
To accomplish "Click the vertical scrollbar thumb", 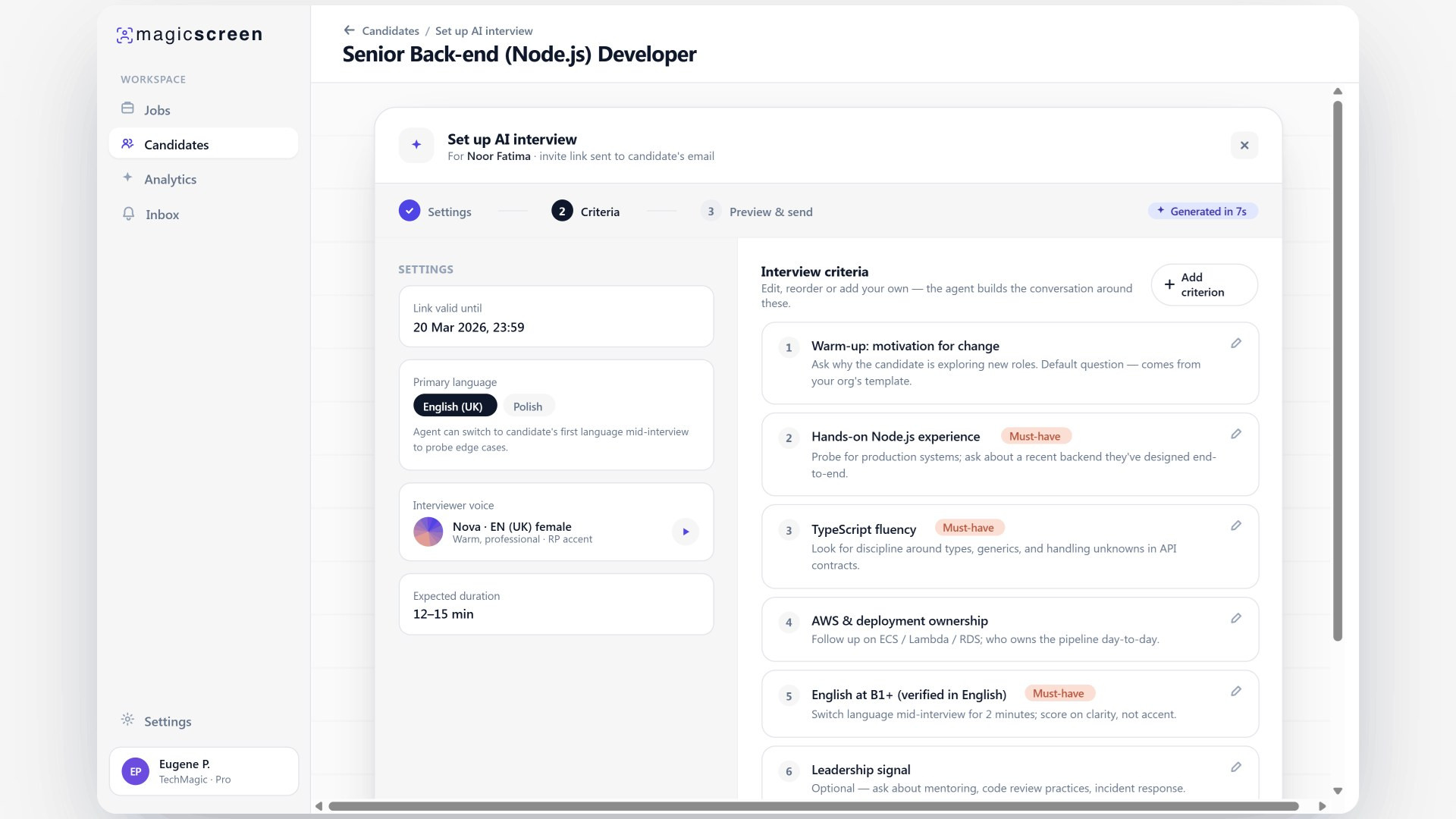I will pos(1338,370).
